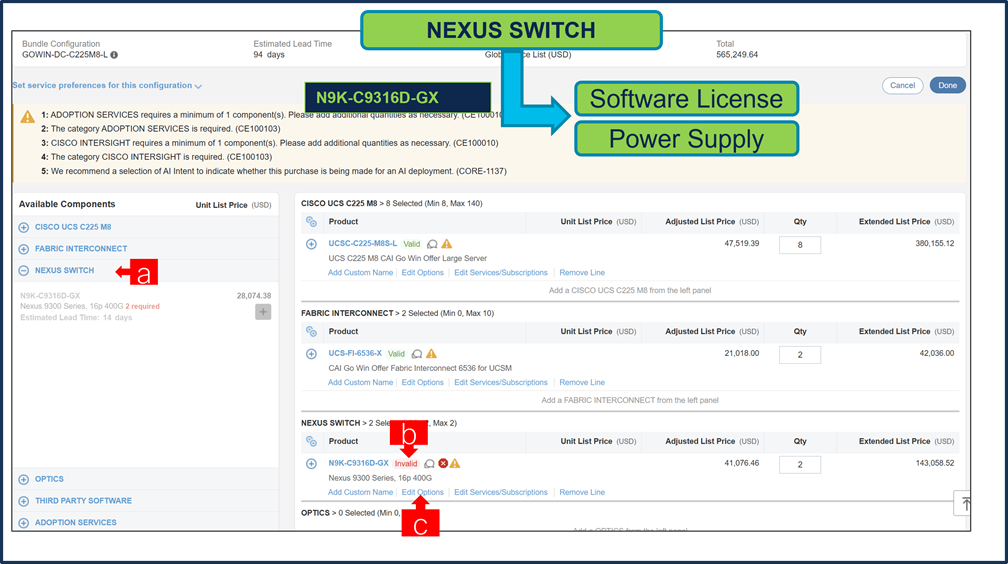Click the Done button

(948, 86)
